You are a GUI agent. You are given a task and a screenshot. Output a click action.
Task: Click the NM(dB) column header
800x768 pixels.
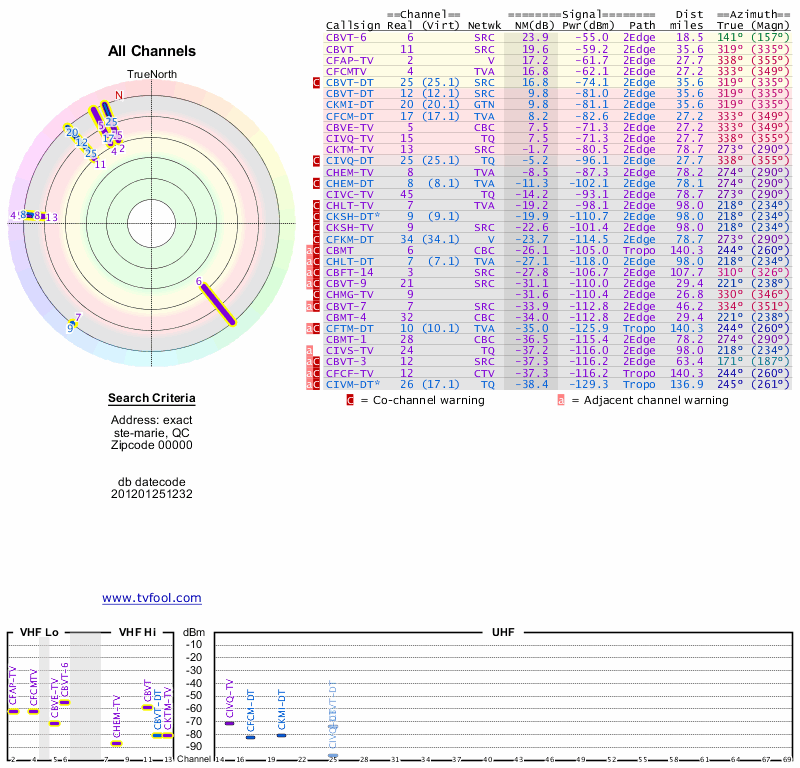[531, 25]
